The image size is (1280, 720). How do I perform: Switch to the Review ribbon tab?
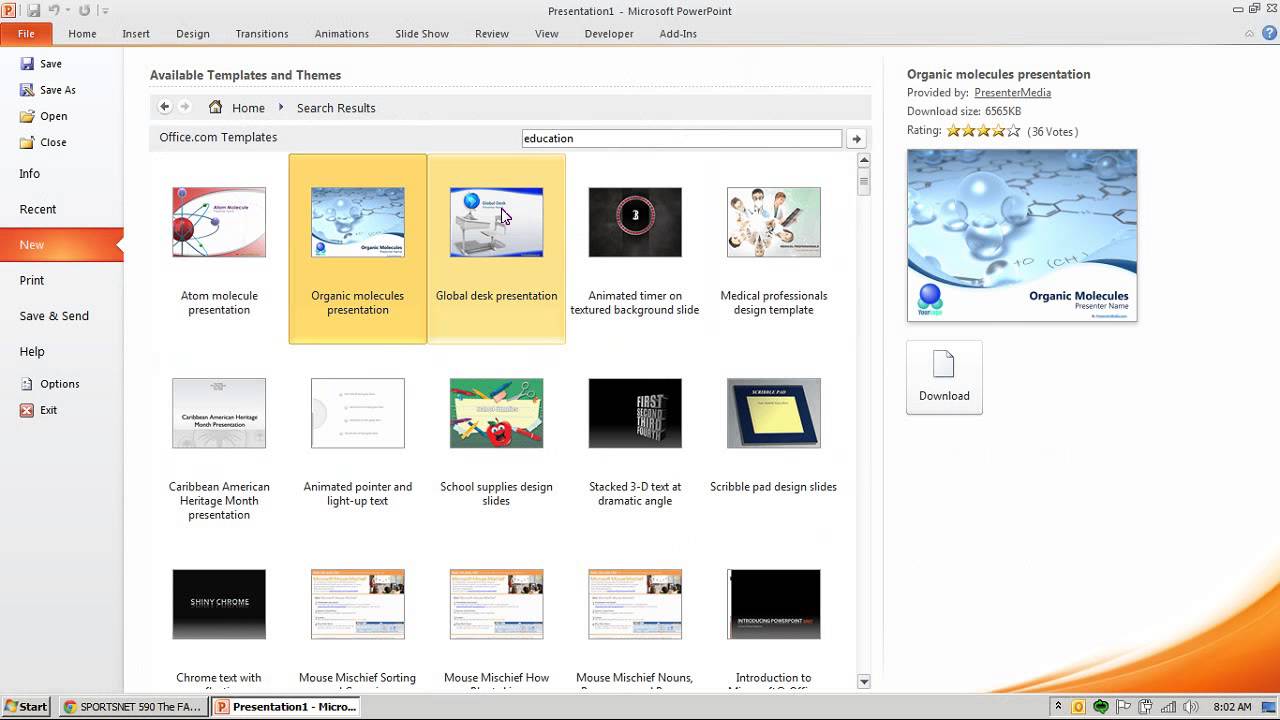click(492, 34)
